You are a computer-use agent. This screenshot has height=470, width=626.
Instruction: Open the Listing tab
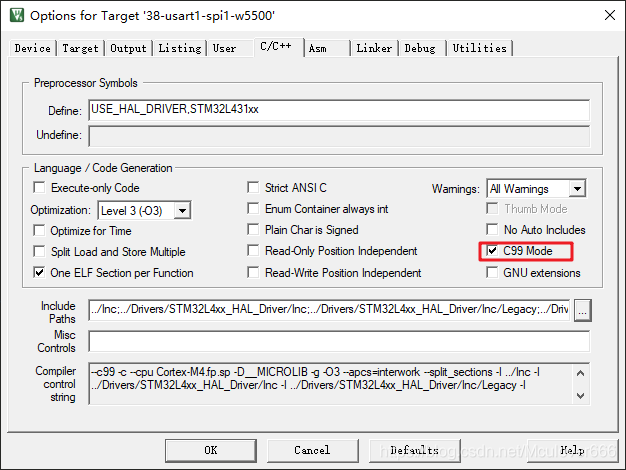(x=180, y=48)
